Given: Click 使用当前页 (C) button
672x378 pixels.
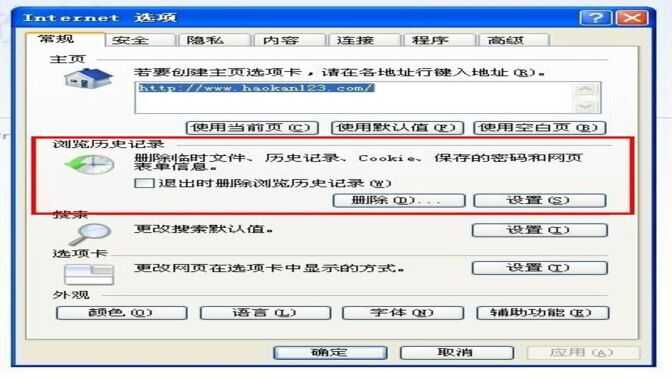Looking at the screenshot, I should [252, 128].
